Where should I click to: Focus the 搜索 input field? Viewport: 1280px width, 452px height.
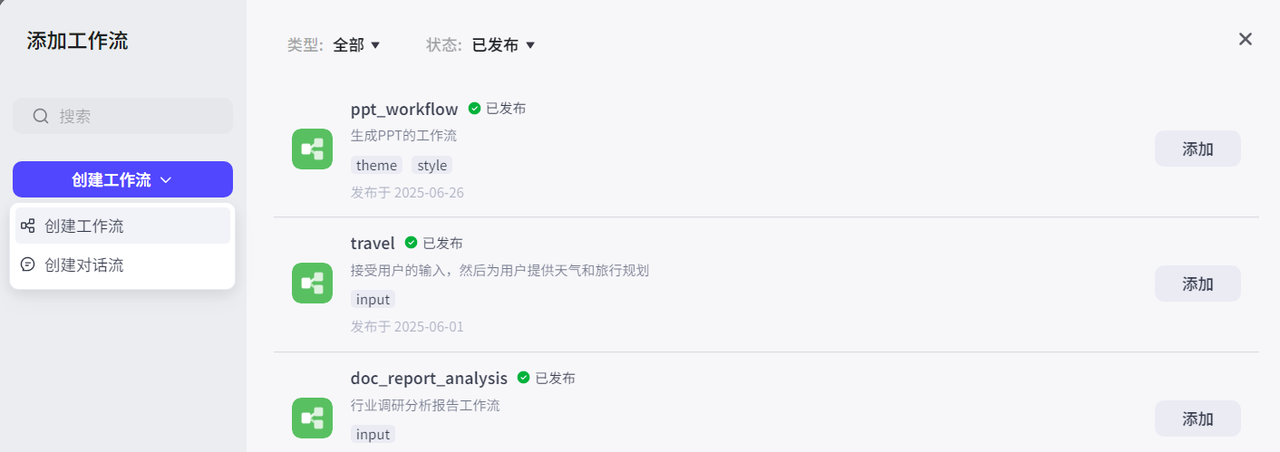(135, 116)
